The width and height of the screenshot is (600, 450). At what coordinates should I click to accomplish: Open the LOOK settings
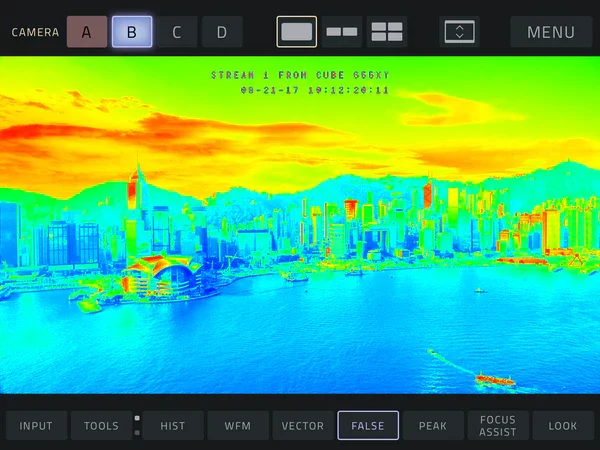pyautogui.click(x=563, y=426)
